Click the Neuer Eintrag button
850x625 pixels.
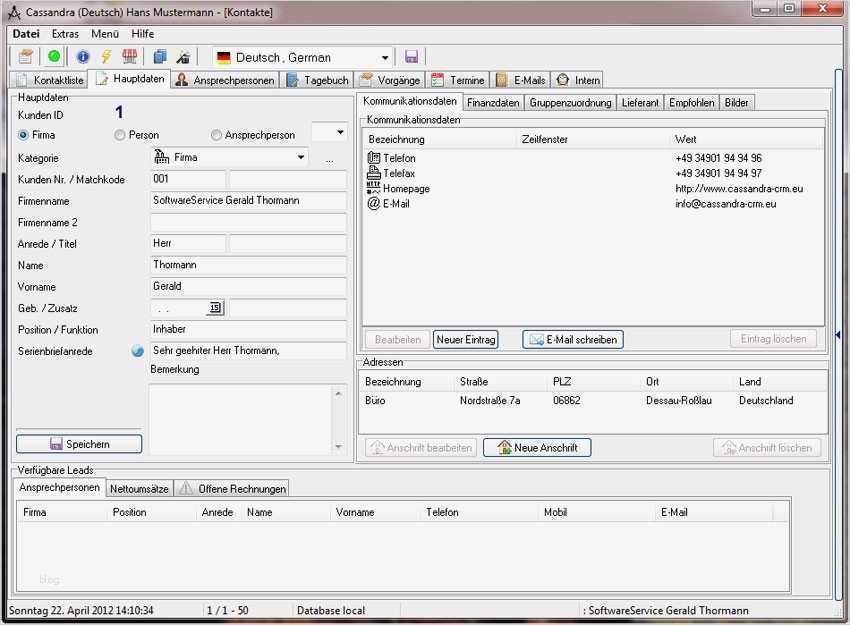tap(466, 339)
